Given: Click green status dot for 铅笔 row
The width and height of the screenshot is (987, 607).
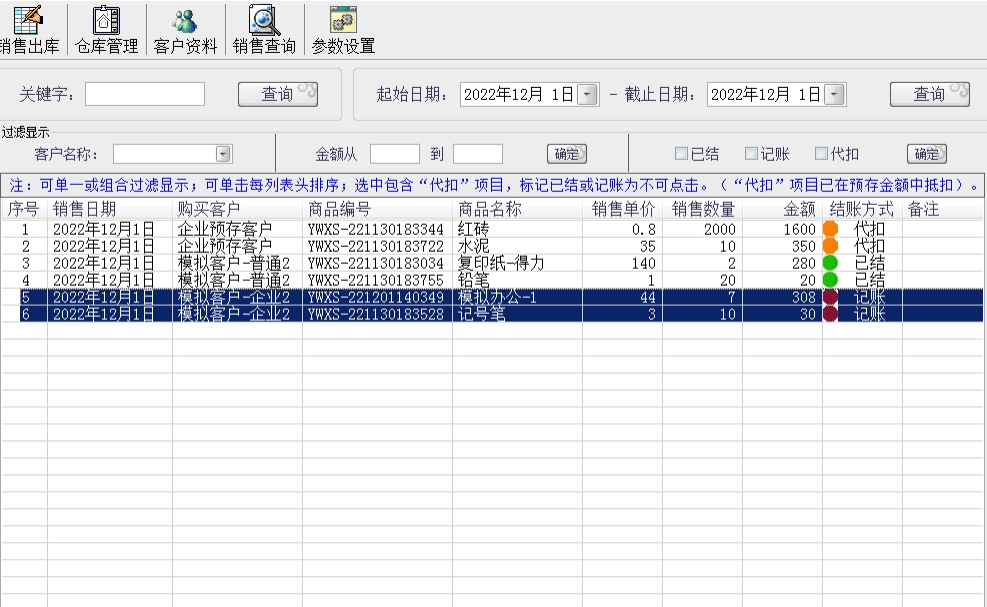Looking at the screenshot, I should (x=830, y=280).
